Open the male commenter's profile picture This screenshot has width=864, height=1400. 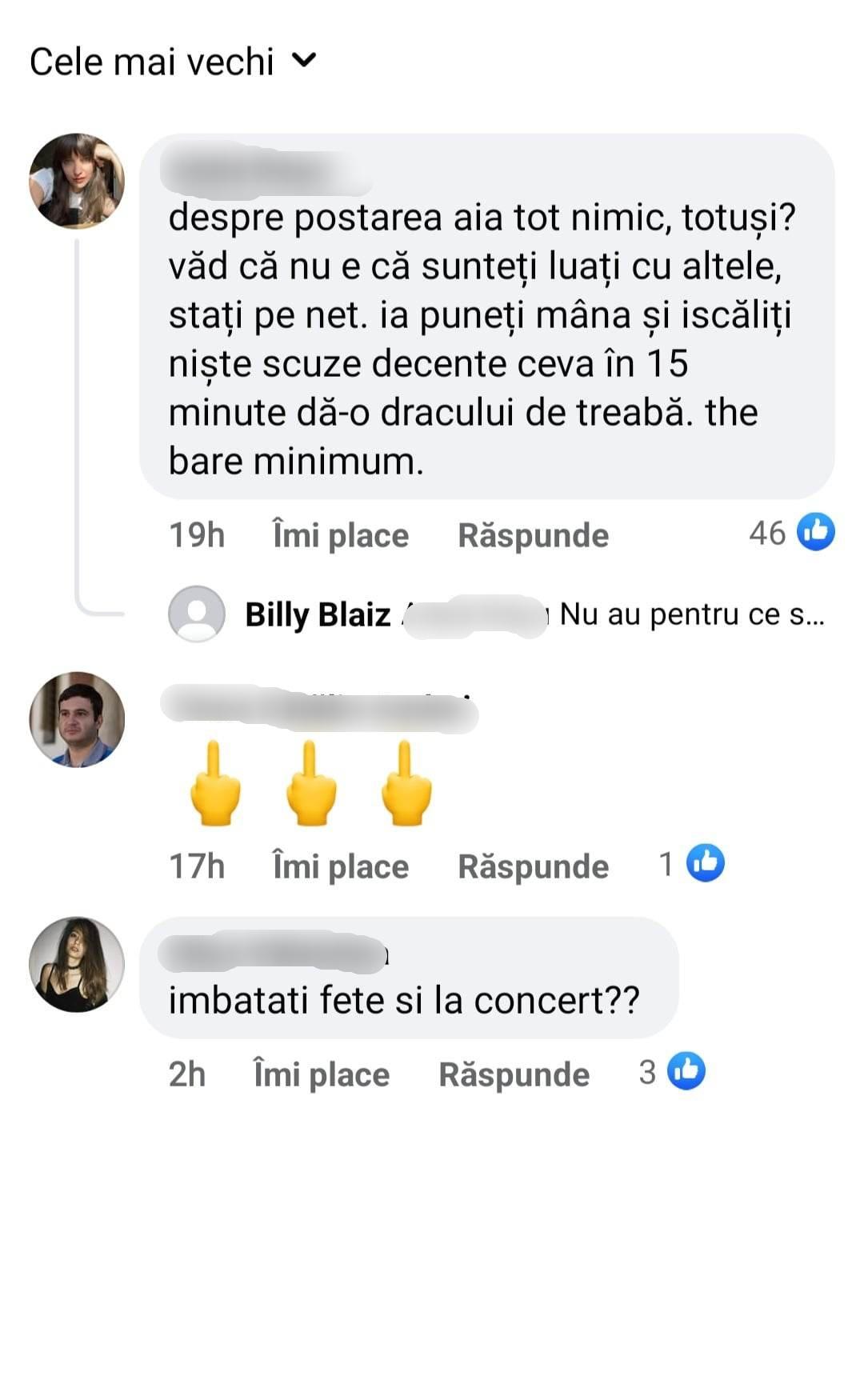[77, 720]
